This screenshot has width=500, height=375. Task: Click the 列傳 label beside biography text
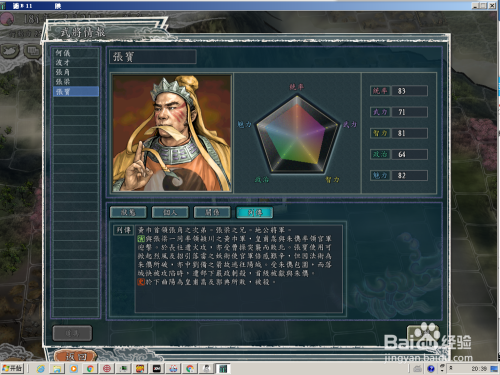124,230
